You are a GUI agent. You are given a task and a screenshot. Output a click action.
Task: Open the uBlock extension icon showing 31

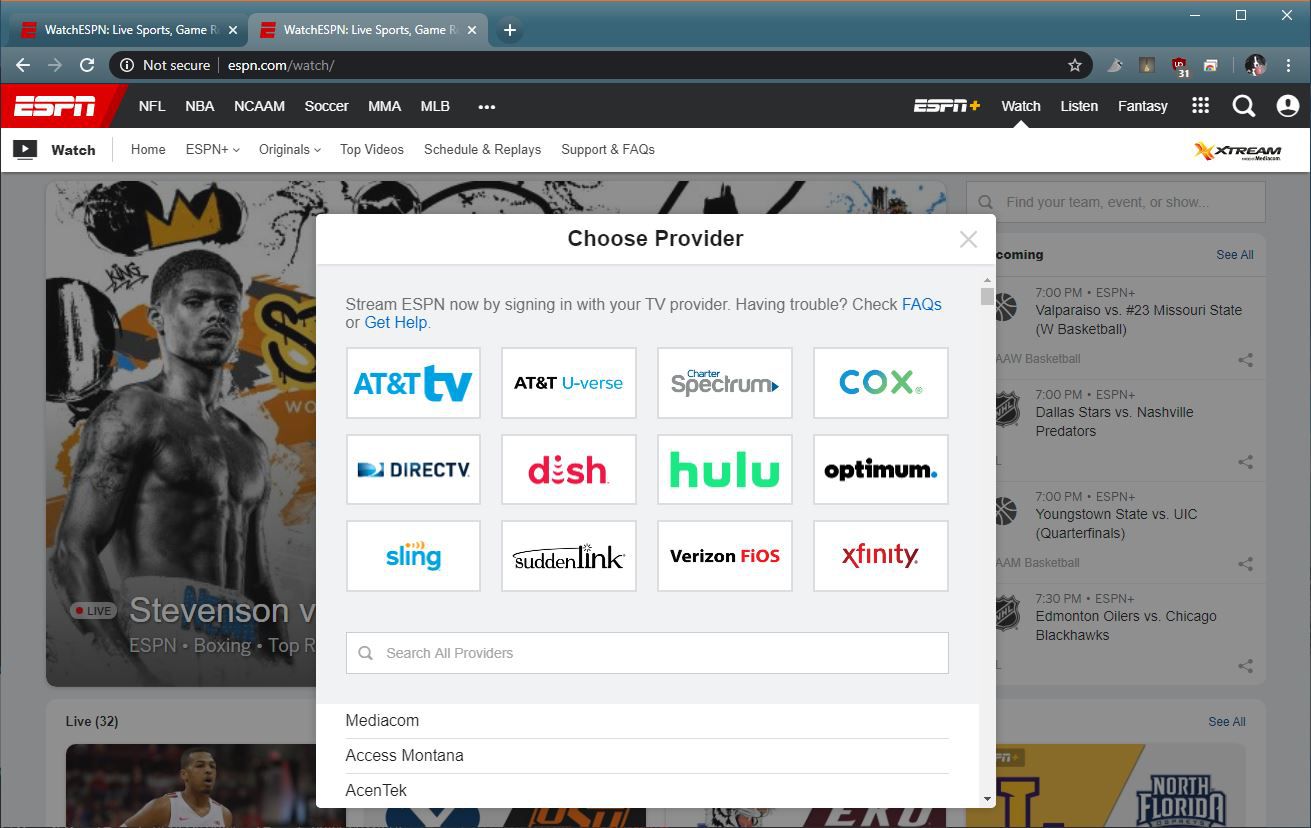click(x=1180, y=66)
